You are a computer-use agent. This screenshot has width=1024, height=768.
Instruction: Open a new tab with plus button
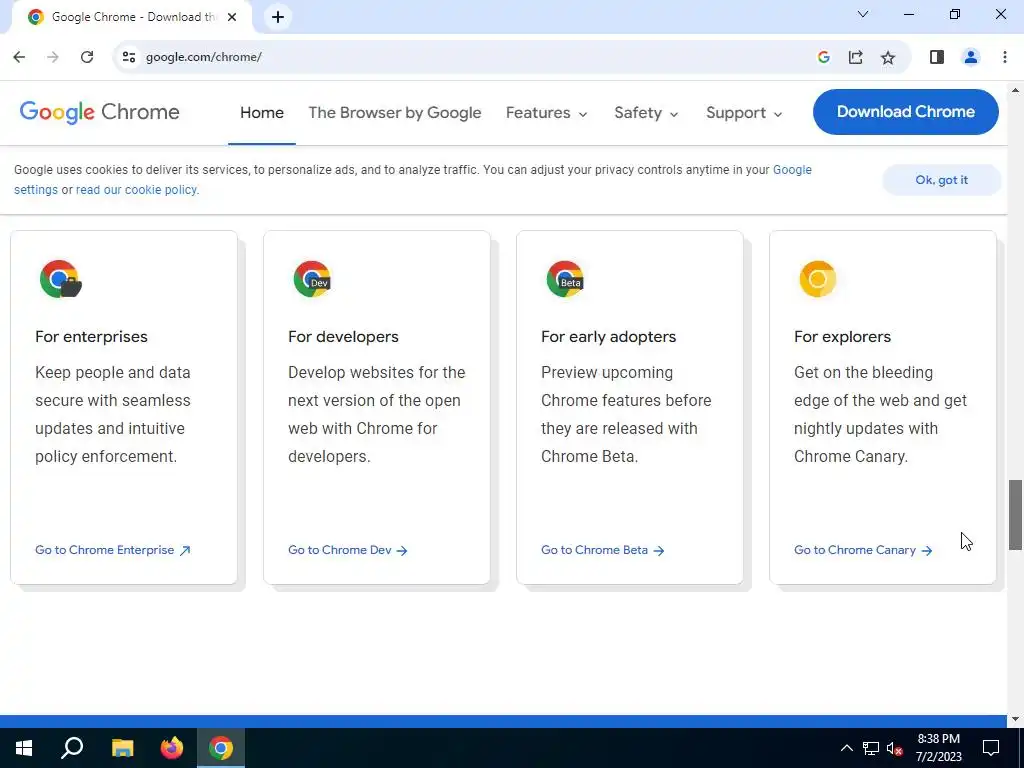coord(278,17)
